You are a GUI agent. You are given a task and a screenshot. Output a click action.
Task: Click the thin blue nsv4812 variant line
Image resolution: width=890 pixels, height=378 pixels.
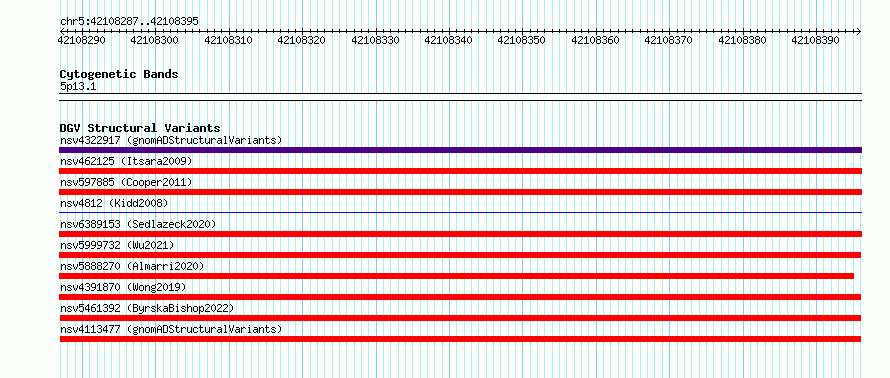[x=460, y=212]
